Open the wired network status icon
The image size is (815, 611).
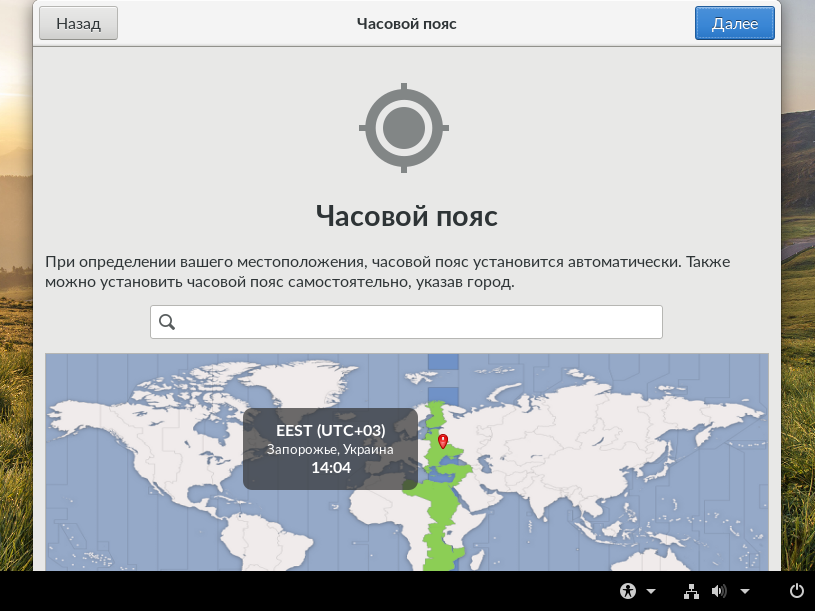[691, 591]
